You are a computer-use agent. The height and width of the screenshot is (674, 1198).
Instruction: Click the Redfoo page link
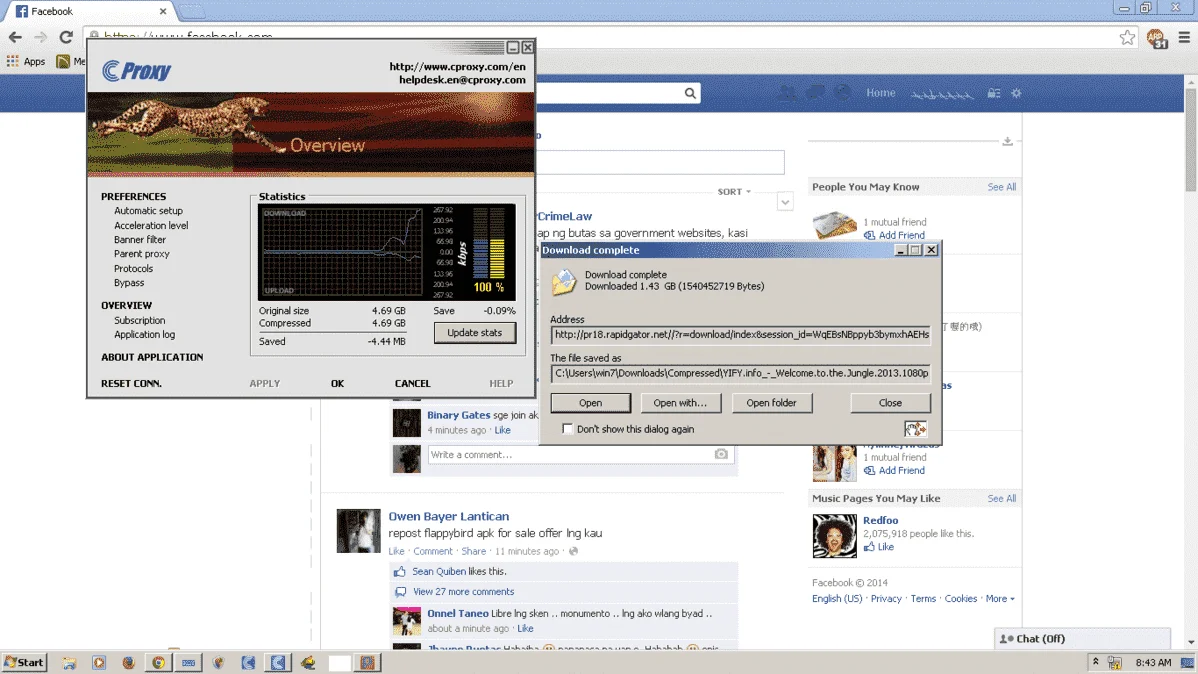tap(880, 520)
